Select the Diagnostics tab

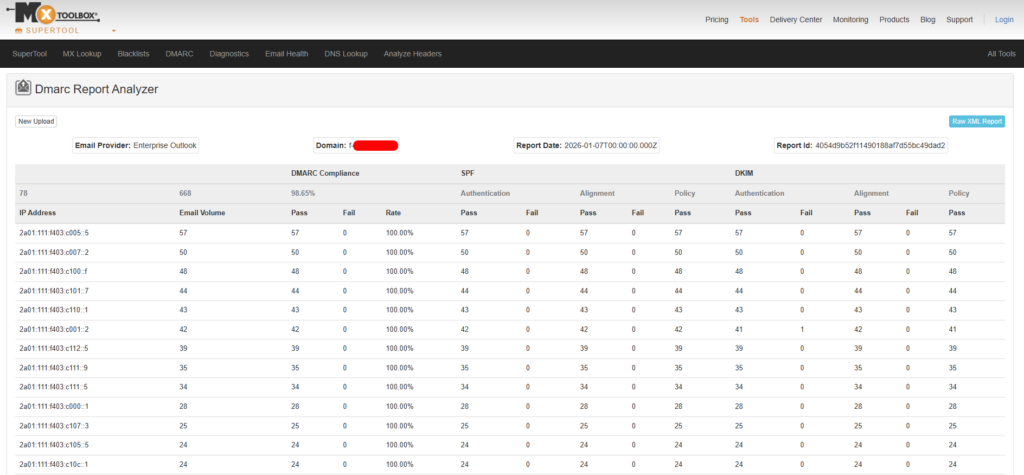point(229,54)
